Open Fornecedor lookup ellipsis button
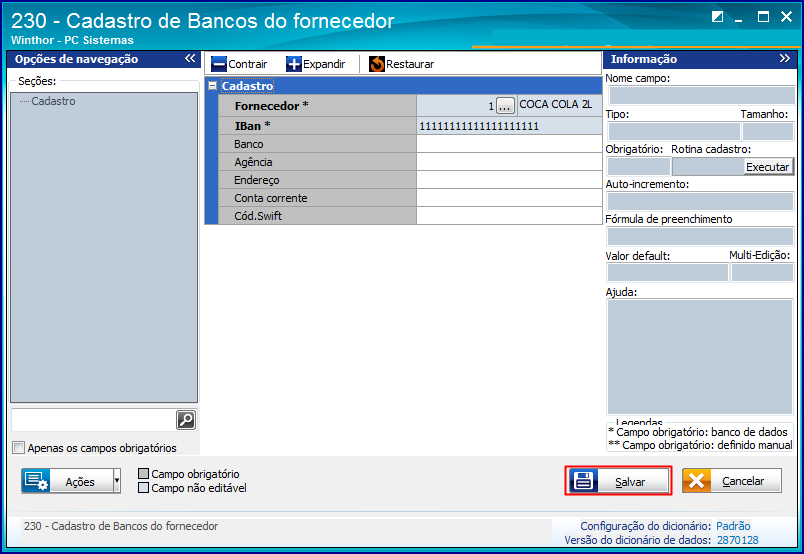 (x=505, y=106)
